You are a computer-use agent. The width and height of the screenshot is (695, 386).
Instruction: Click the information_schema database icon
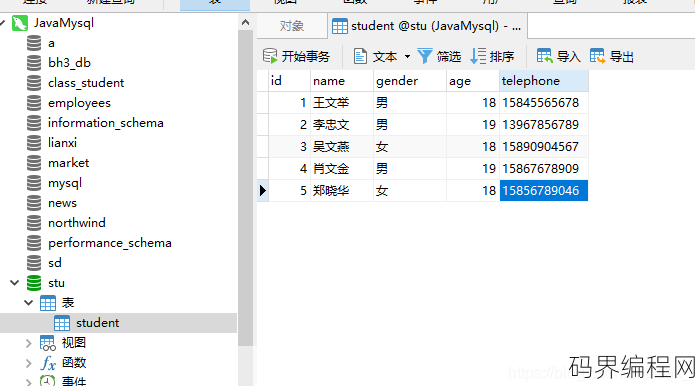point(34,123)
